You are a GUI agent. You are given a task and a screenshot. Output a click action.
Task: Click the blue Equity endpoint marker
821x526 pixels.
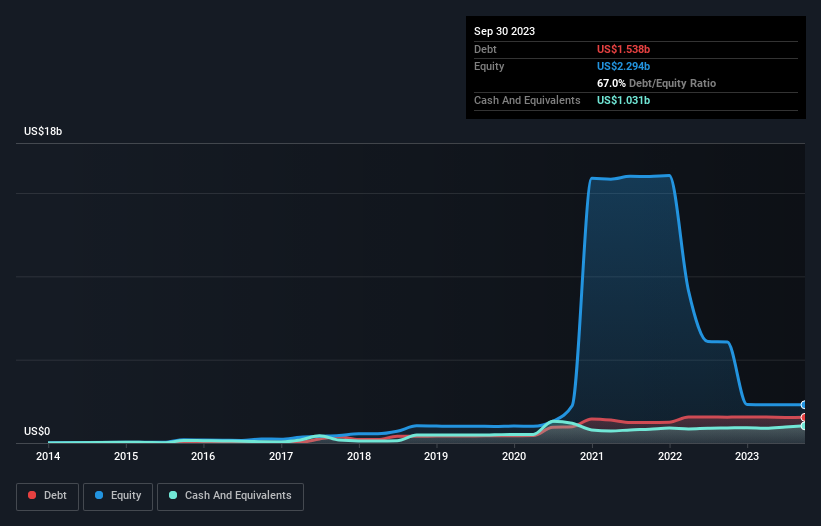tap(804, 405)
